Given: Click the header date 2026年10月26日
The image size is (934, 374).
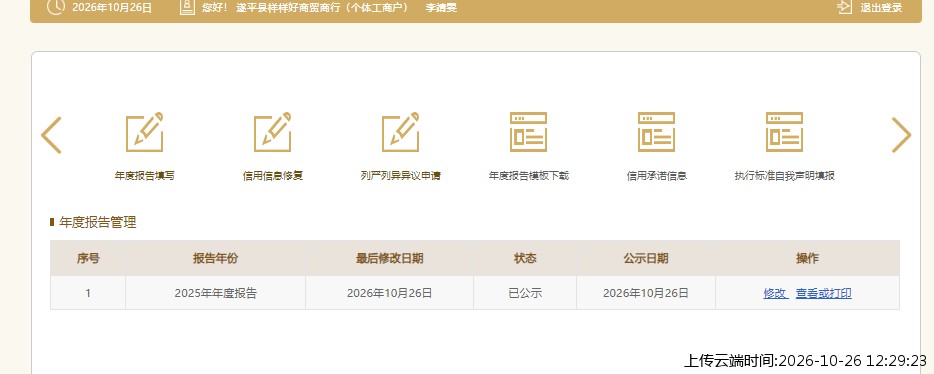Looking at the screenshot, I should (112, 8).
